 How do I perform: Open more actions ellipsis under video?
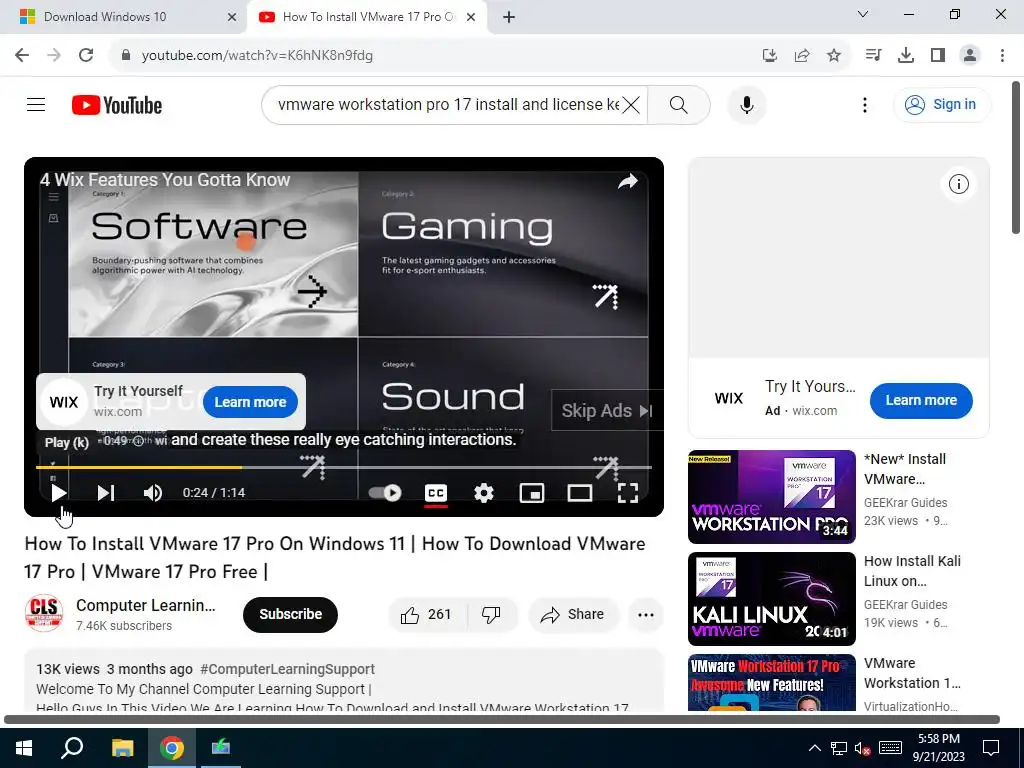[x=645, y=615]
